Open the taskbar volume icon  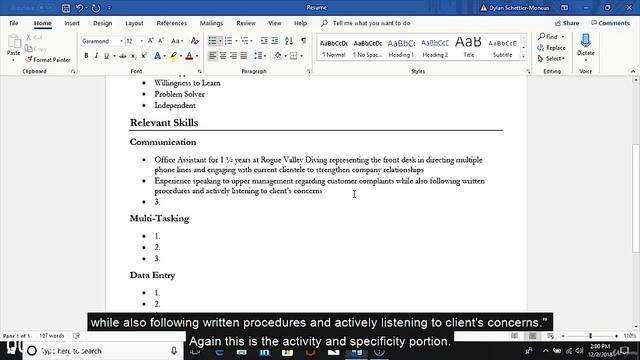pyautogui.click(x=579, y=351)
